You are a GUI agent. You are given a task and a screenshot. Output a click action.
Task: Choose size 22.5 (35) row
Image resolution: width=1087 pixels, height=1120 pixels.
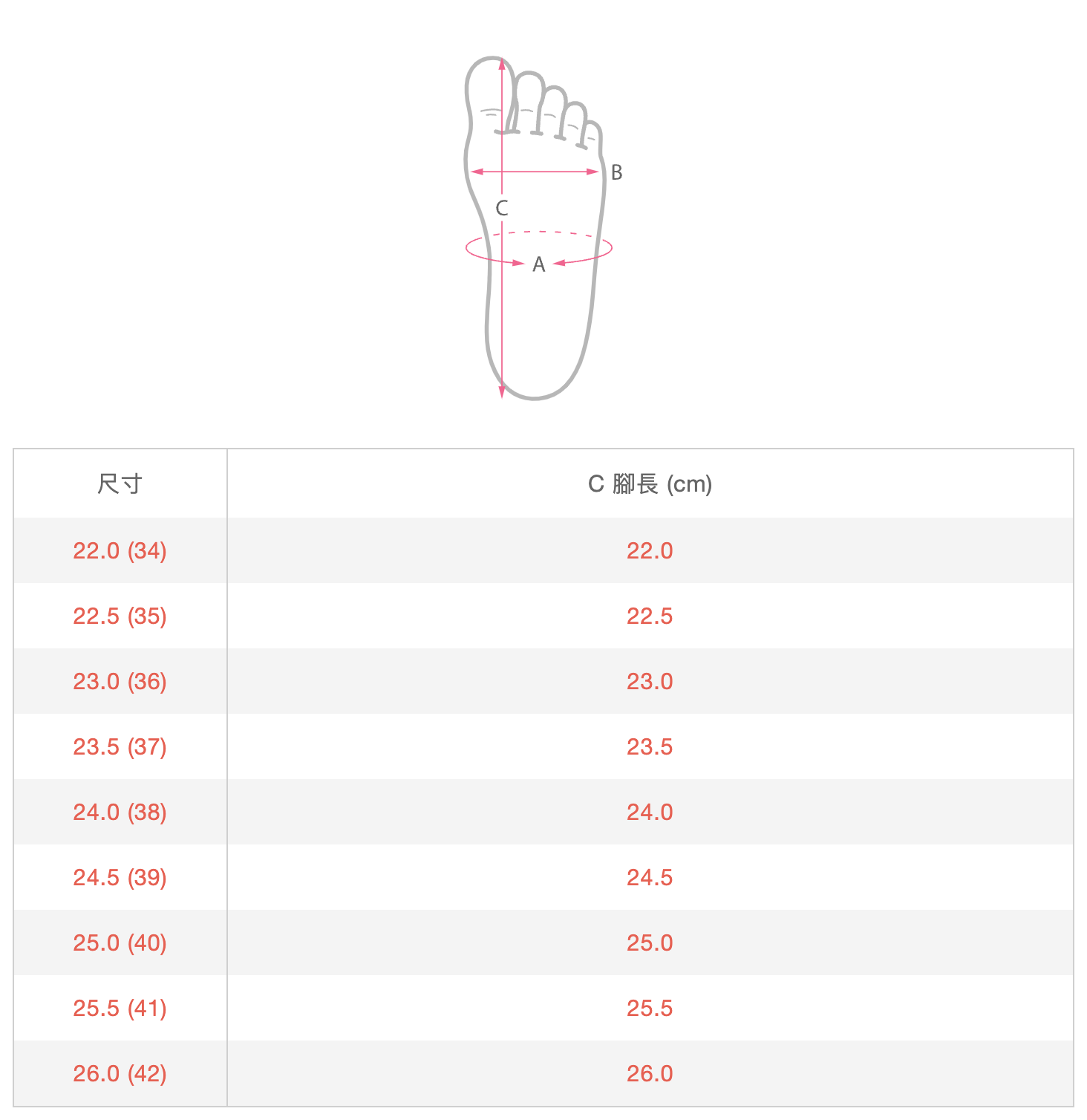click(x=543, y=616)
